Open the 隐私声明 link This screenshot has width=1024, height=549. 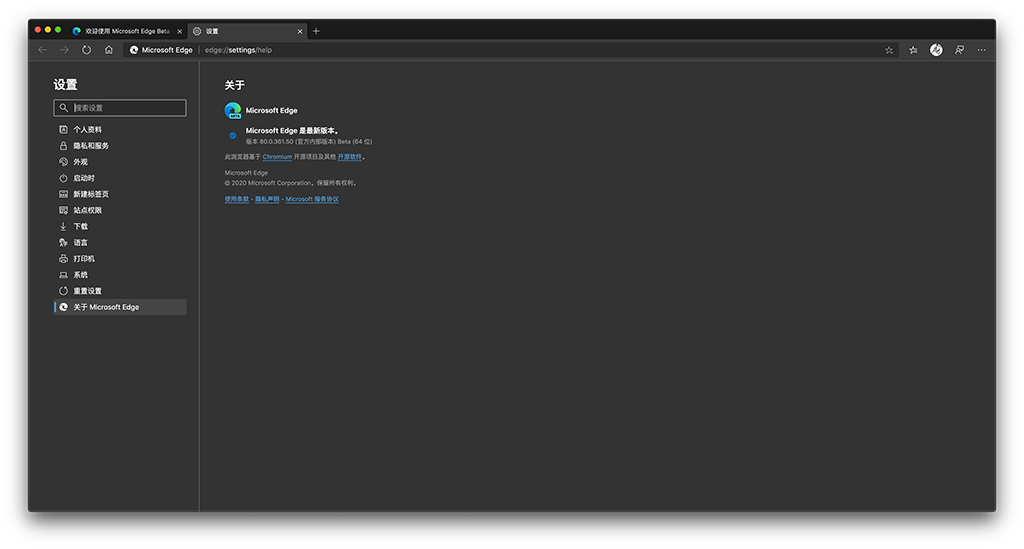coord(267,199)
